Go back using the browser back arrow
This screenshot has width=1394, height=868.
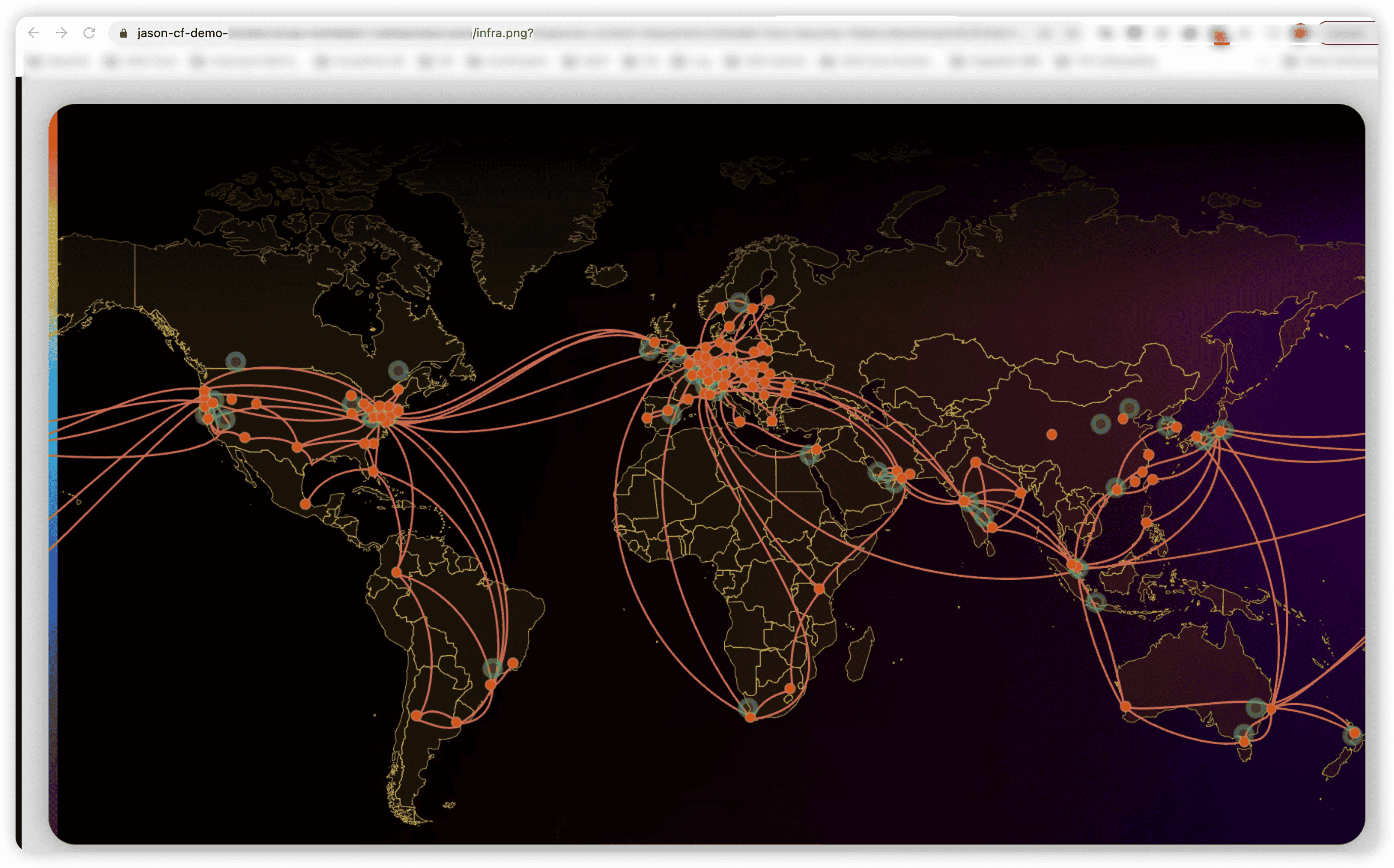coord(34,33)
